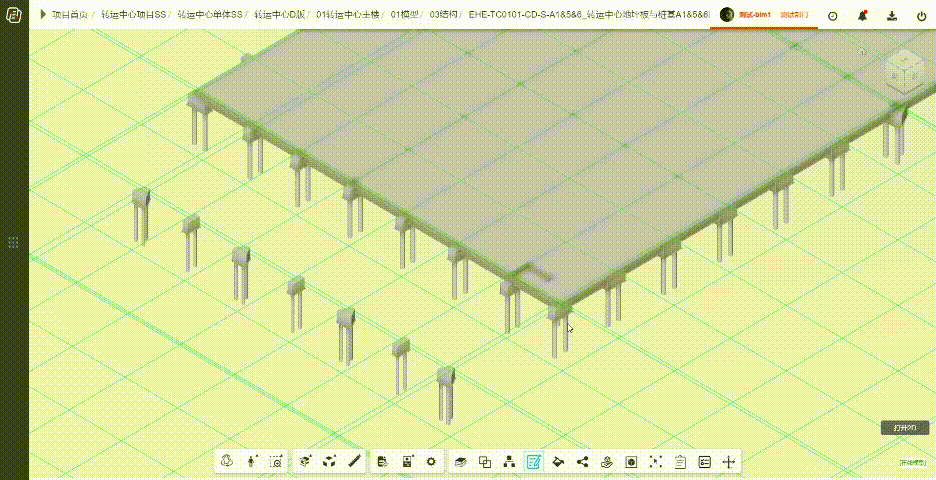Open the layers stack tool
The width and height of the screenshot is (936, 480).
(460, 462)
